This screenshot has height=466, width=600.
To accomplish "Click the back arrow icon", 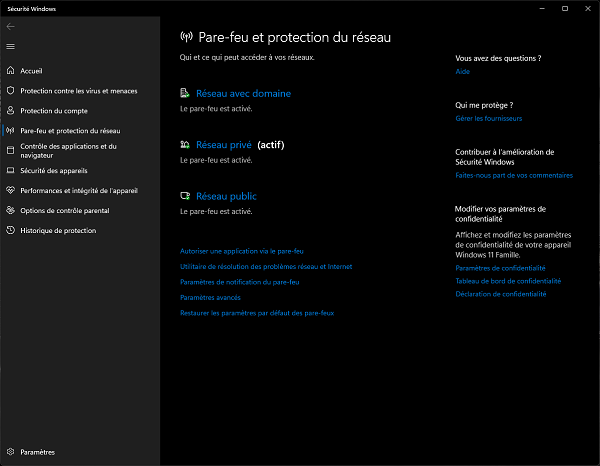I will pyautogui.click(x=10, y=27).
